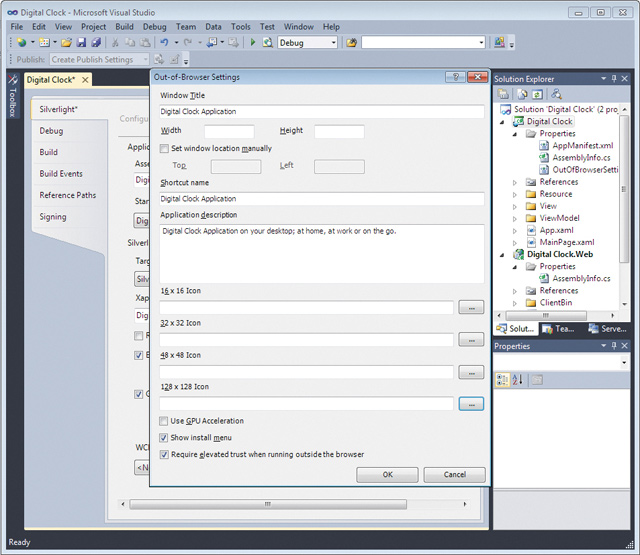Viewport: 640px width, 555px height.
Task: Click the project page horizontal scrollbar thumb
Action: click(x=268, y=504)
